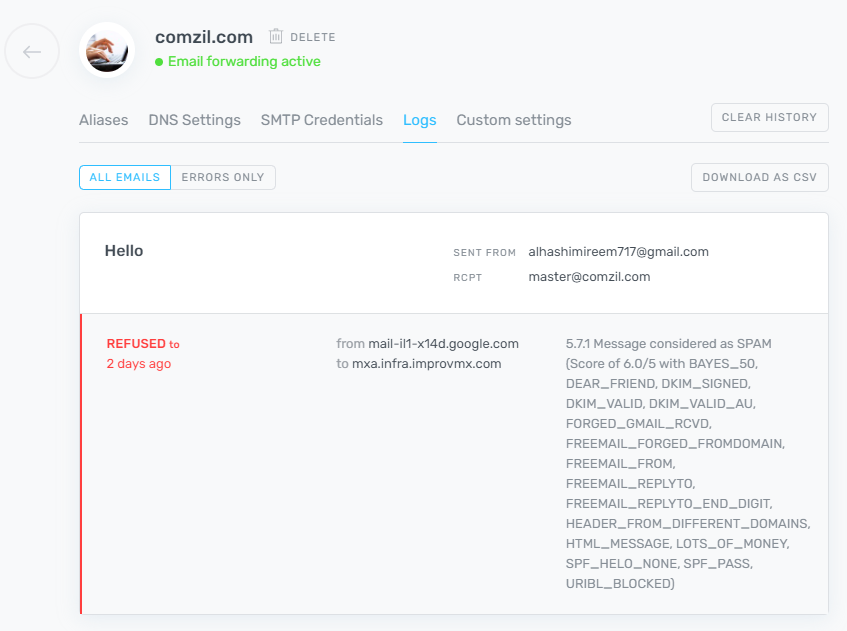The height and width of the screenshot is (631, 847).
Task: Open the comzil.com domain avatar
Action: [x=107, y=50]
